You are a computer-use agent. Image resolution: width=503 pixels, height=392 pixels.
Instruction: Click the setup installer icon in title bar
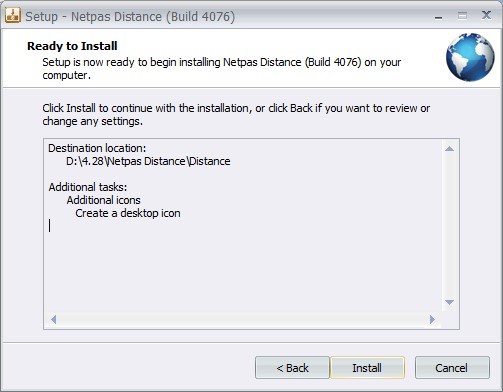13,15
